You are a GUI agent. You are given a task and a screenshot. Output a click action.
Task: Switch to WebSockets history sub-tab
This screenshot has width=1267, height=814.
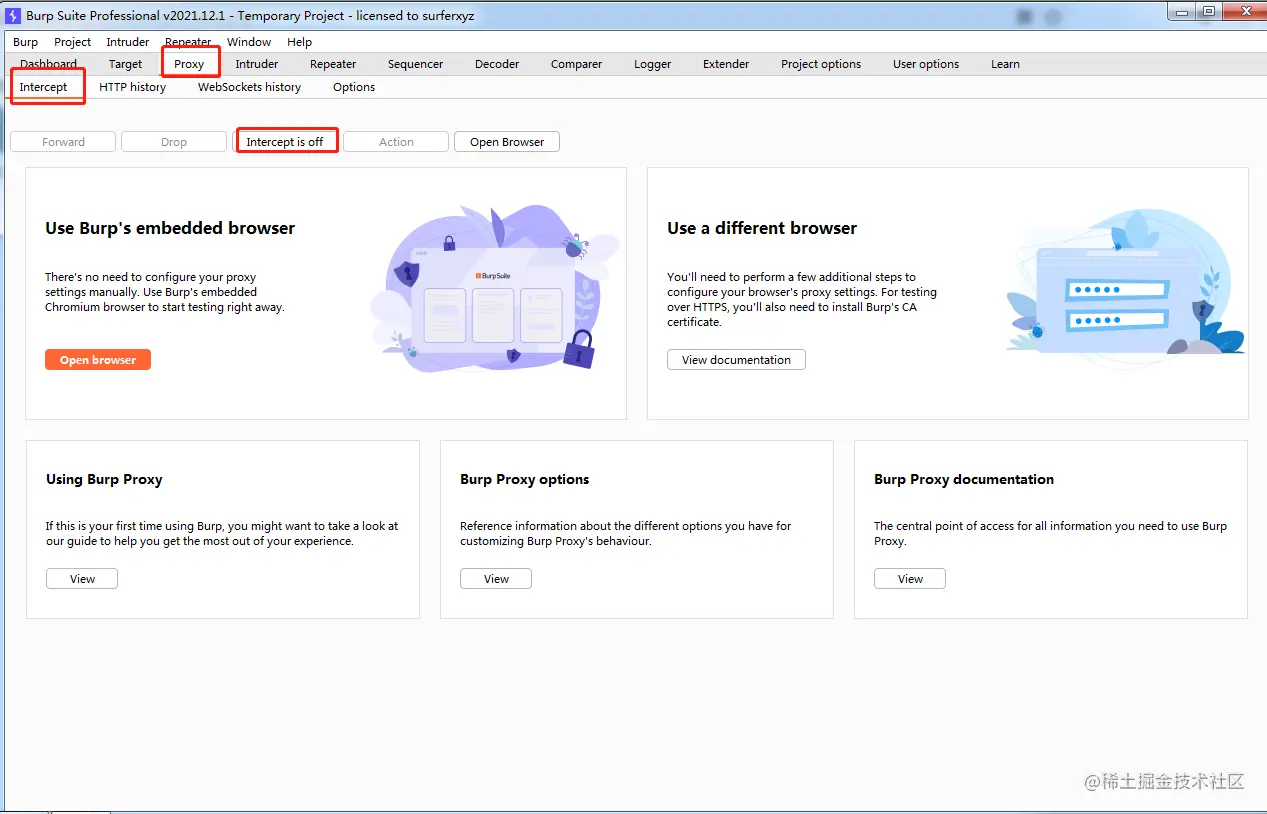[249, 87]
